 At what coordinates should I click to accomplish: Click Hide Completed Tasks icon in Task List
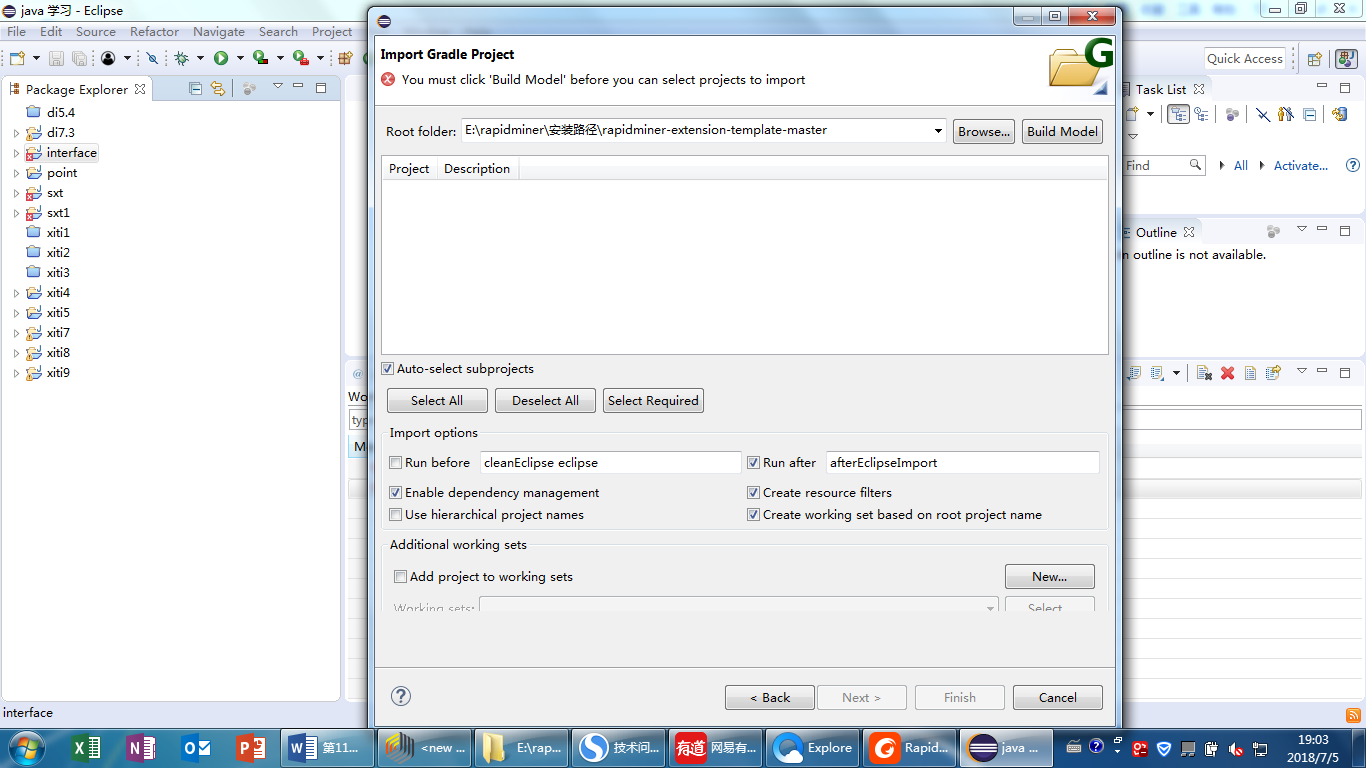click(1263, 115)
